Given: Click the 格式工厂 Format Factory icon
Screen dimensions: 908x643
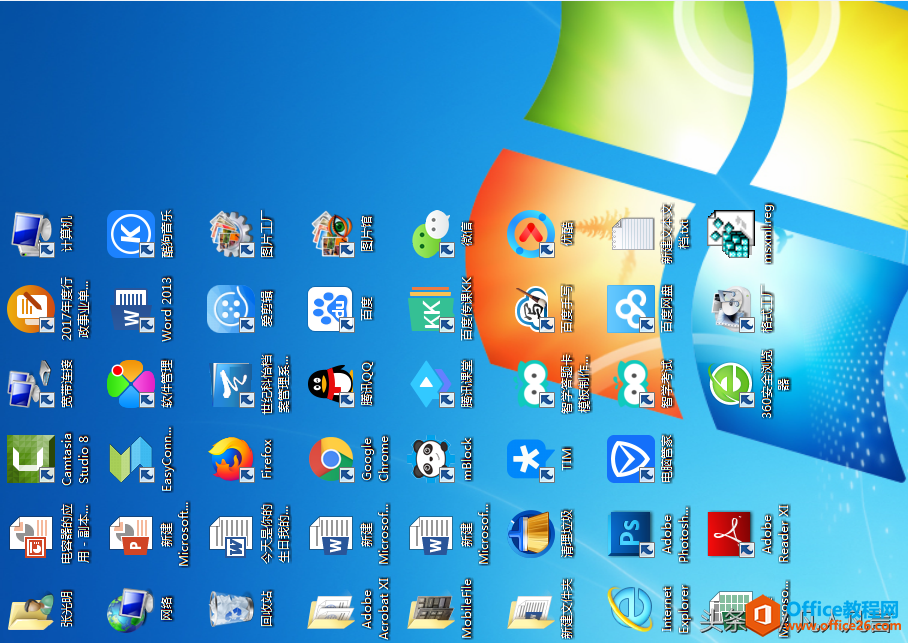Looking at the screenshot, I should pos(732,309).
